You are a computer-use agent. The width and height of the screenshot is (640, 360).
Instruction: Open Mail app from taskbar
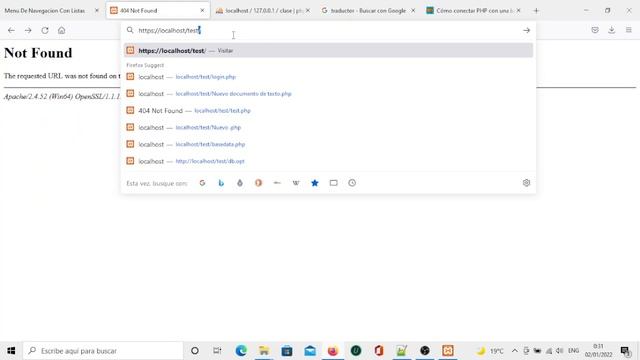310,351
